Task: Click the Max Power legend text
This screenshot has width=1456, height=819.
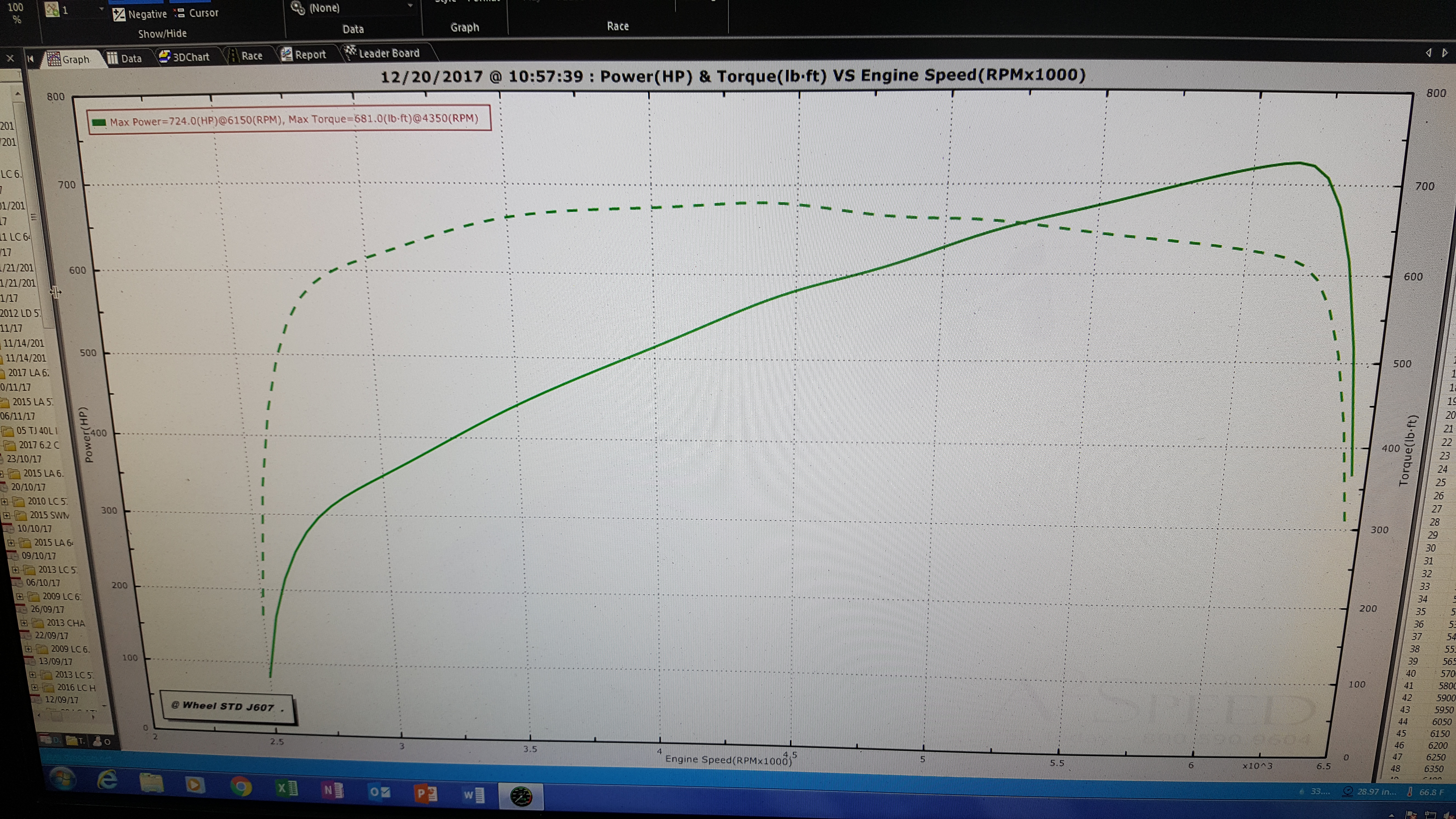Action: [294, 120]
